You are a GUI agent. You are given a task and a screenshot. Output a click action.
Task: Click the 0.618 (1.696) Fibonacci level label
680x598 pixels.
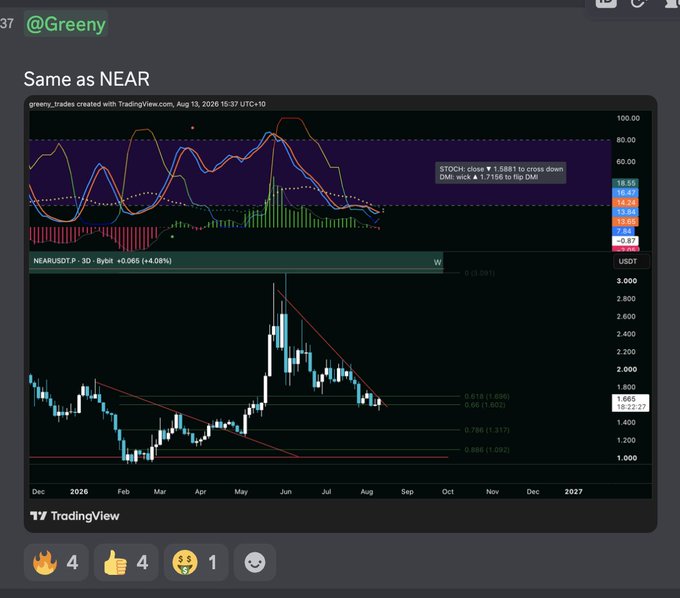click(487, 396)
